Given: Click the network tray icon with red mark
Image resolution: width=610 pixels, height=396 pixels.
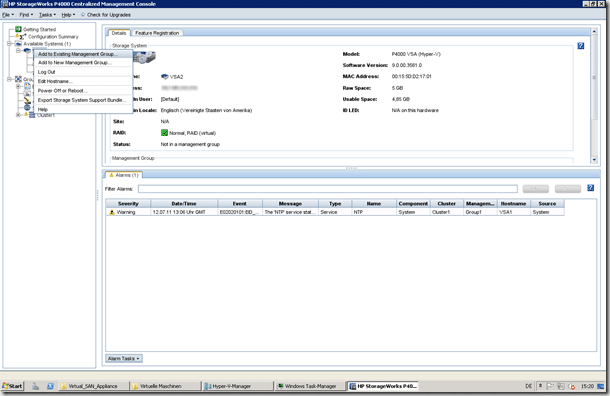Looking at the screenshot, I should [571, 386].
